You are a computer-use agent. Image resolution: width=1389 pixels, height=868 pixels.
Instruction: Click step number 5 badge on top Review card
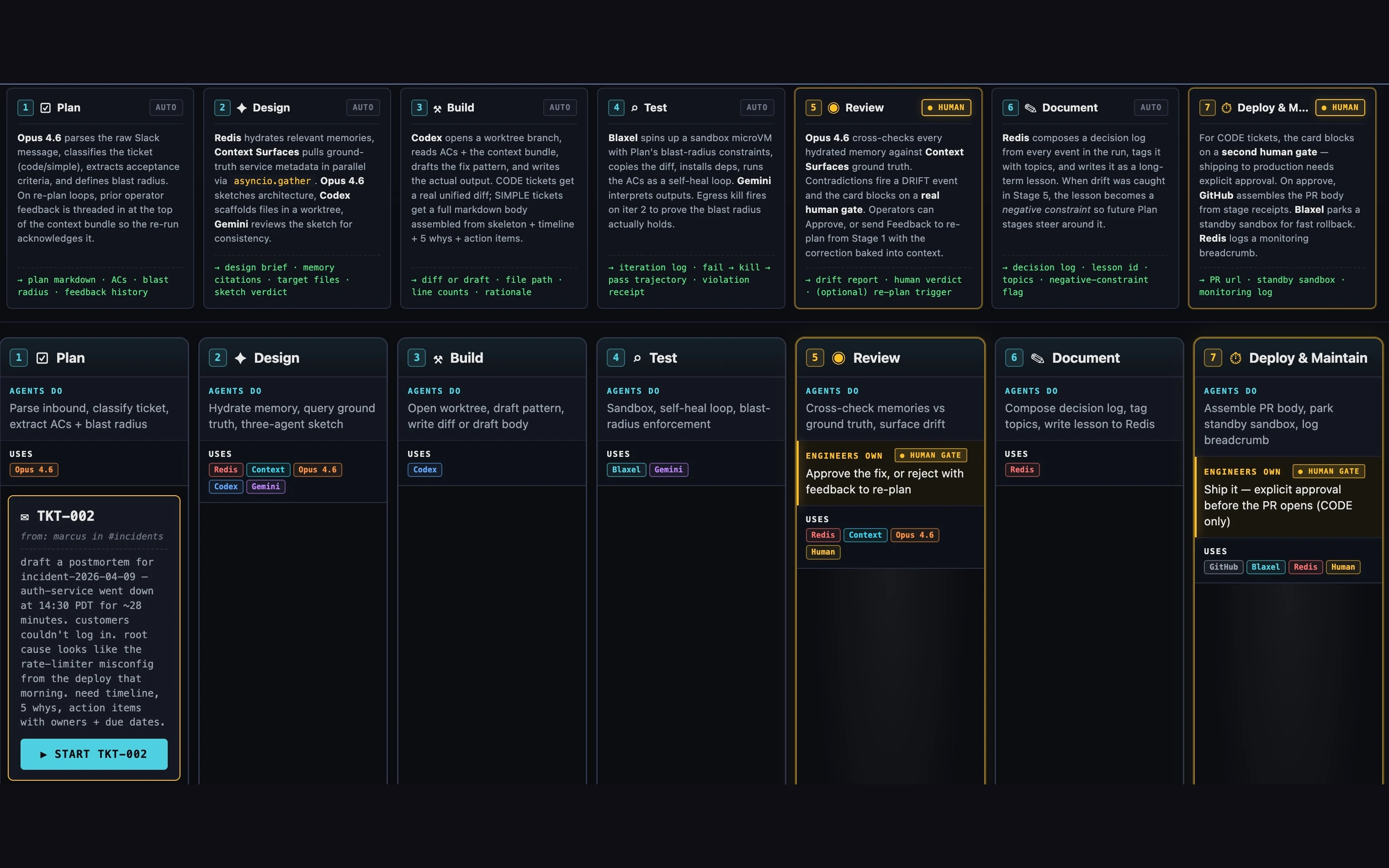pyautogui.click(x=813, y=107)
